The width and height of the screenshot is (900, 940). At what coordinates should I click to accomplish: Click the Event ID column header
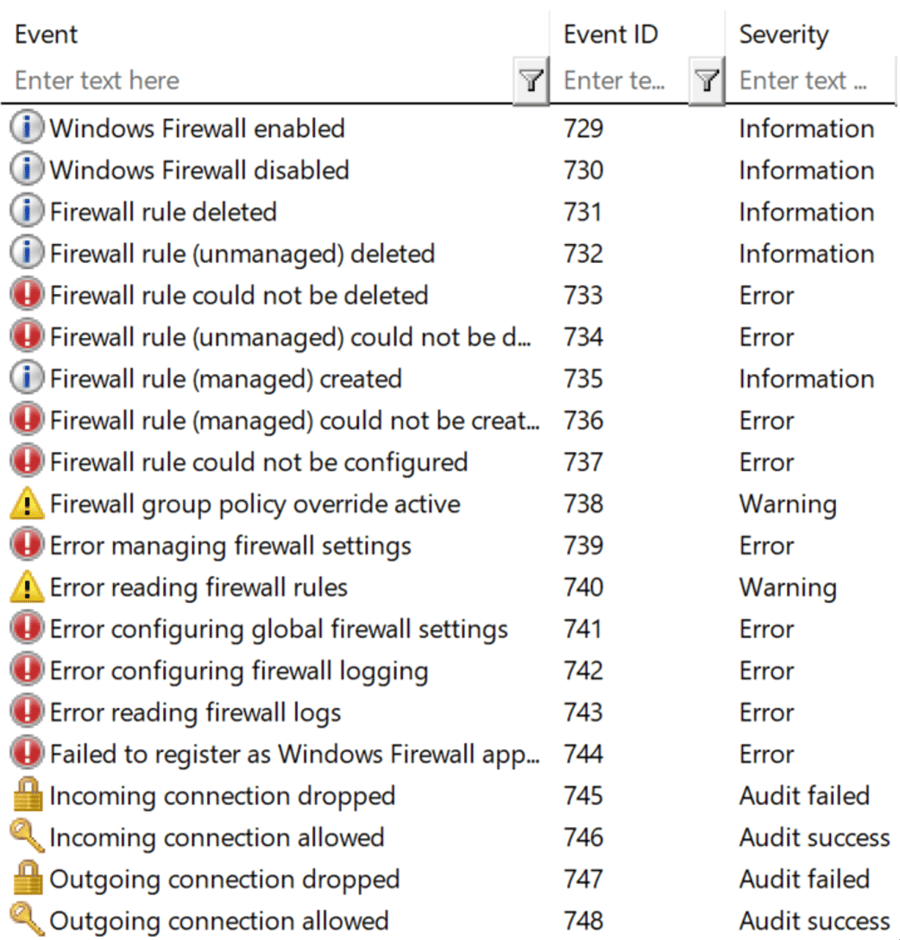pos(610,35)
